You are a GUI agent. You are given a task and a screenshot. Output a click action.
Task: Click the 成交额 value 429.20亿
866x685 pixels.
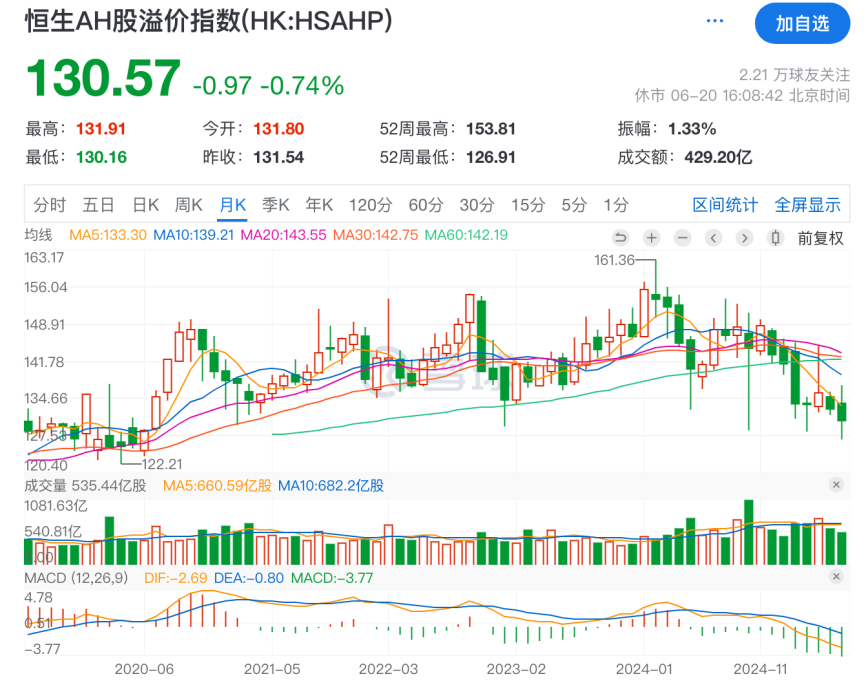718,157
